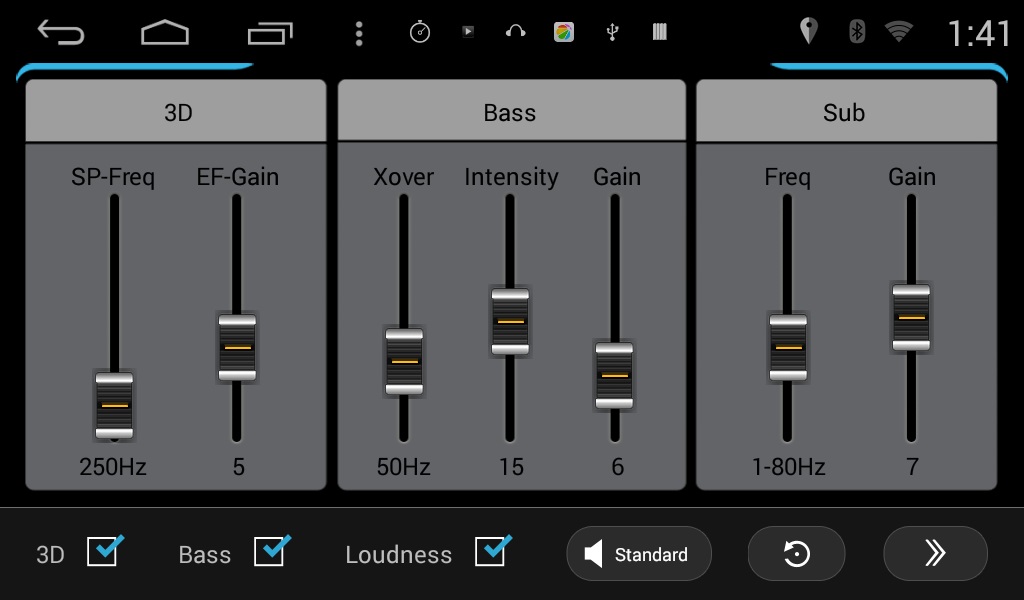
Task: Click the clock time display
Action: point(979,33)
